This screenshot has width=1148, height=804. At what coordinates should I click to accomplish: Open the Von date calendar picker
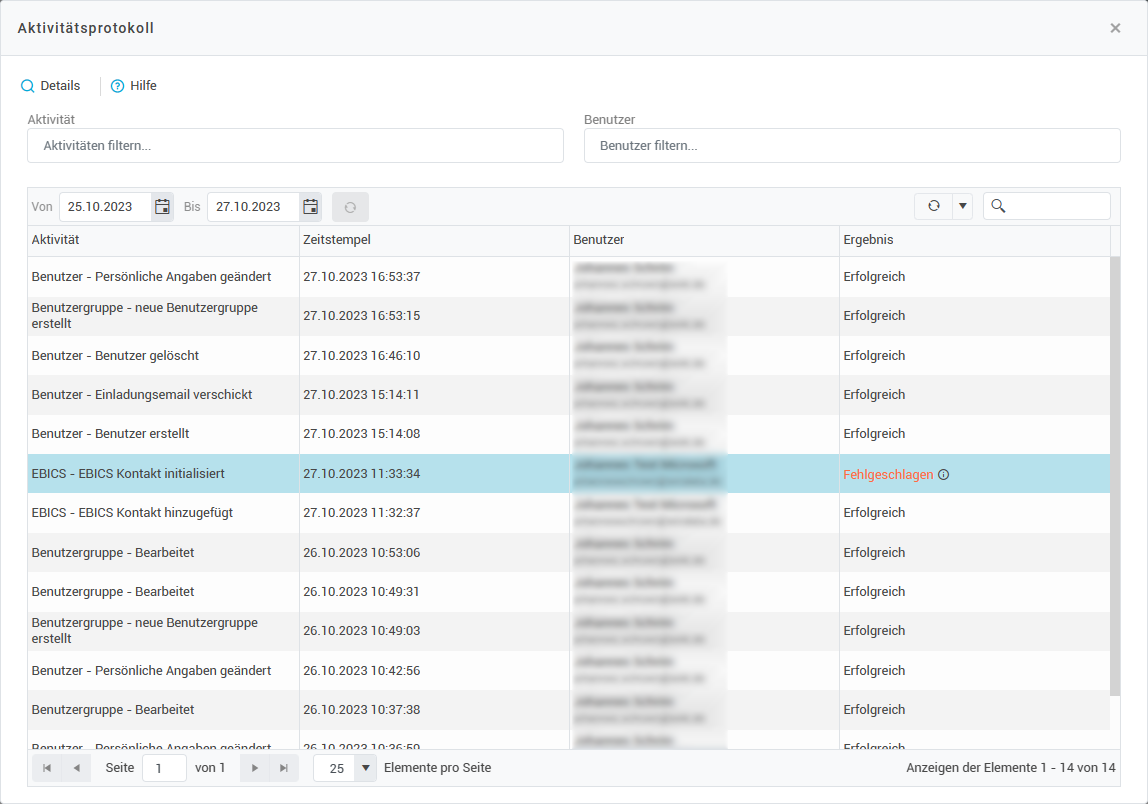click(x=162, y=207)
